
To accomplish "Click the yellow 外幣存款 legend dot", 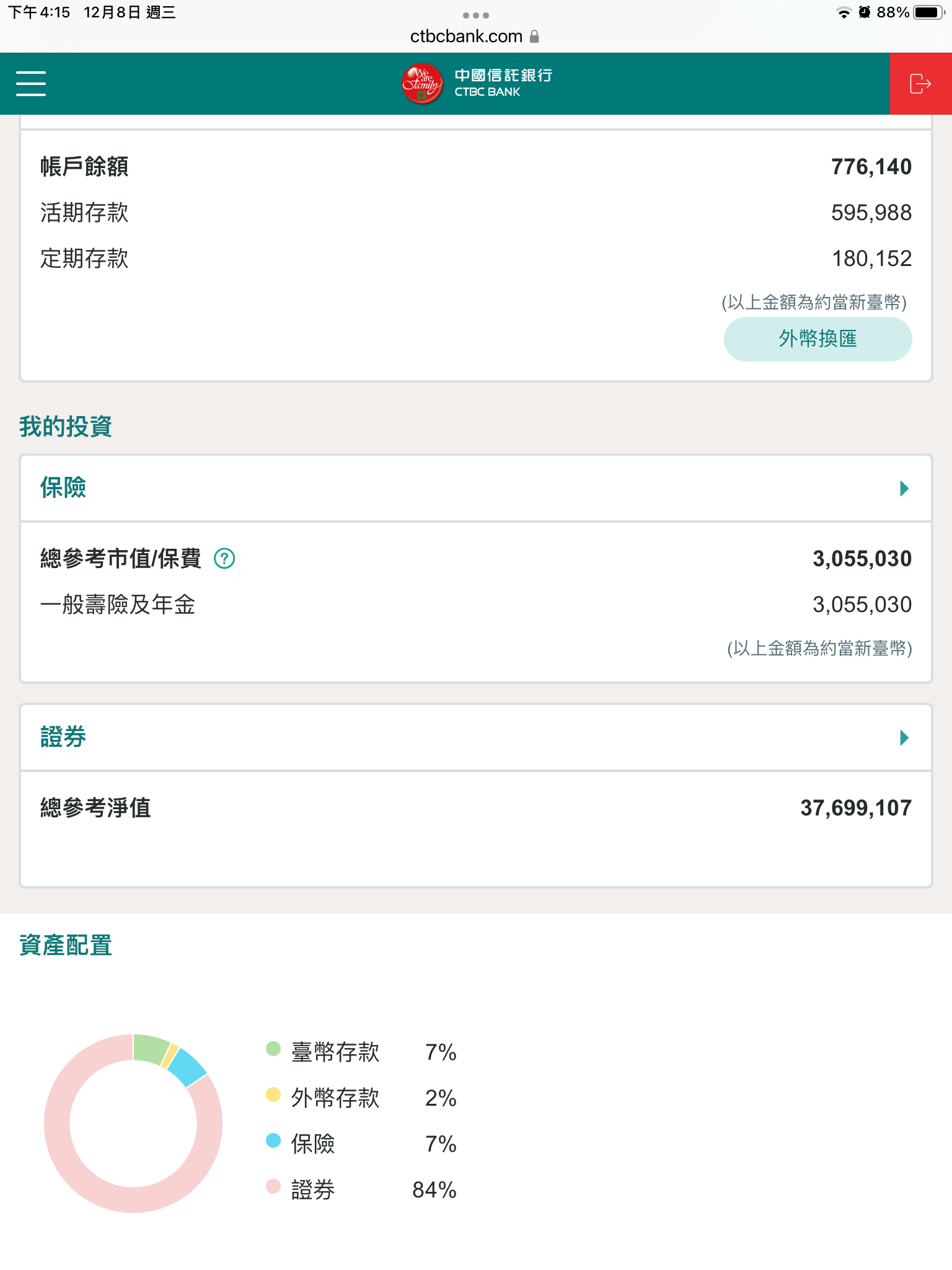I will [x=273, y=1095].
